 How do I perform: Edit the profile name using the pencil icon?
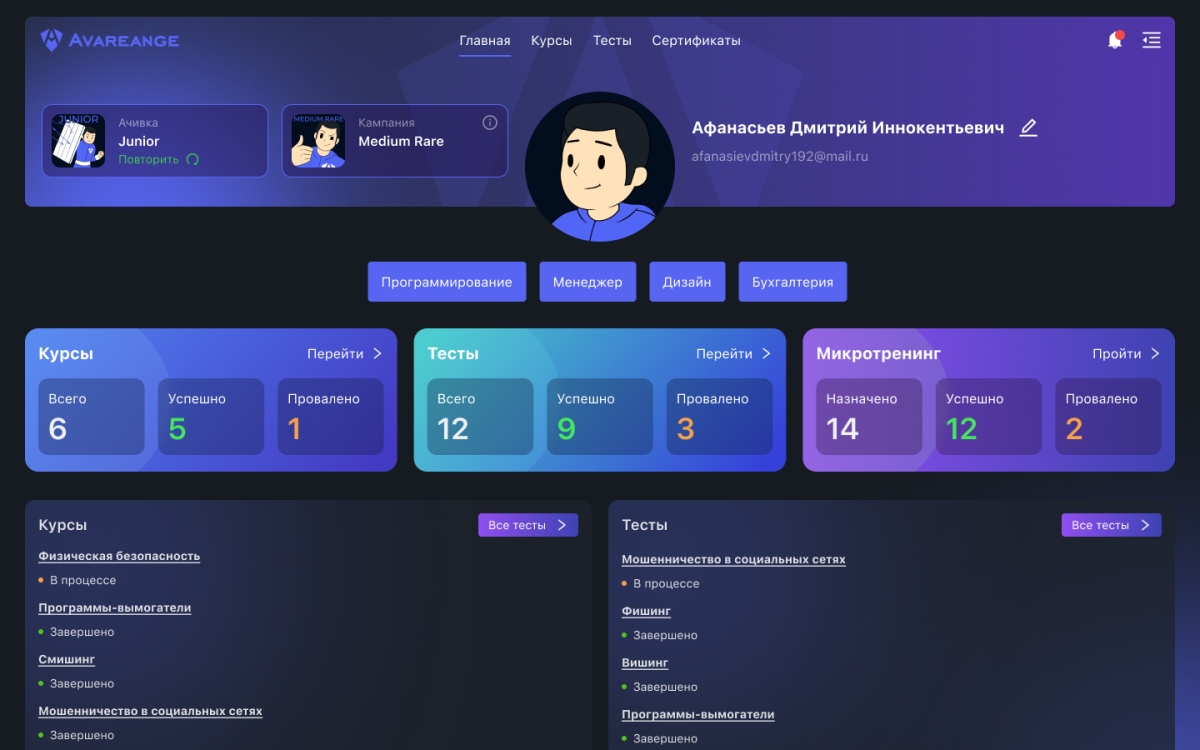[1028, 127]
